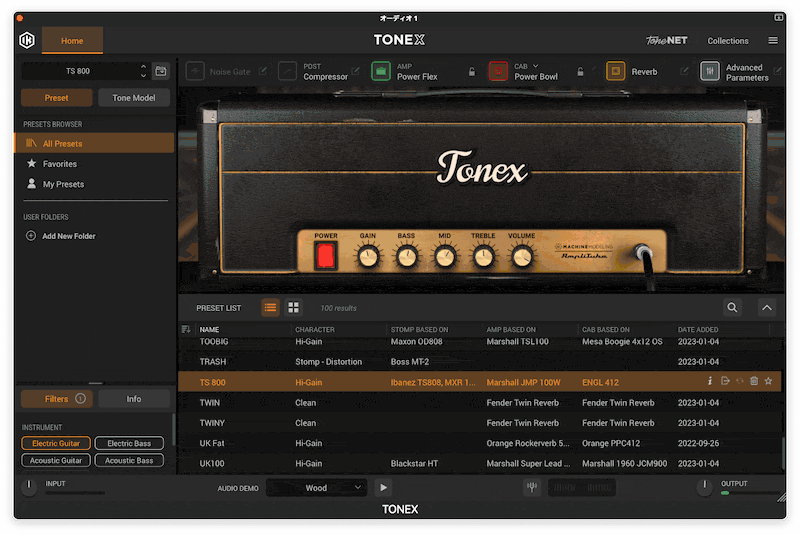Play the audio demo
Viewport: 800px width, 535px height.
point(383,488)
